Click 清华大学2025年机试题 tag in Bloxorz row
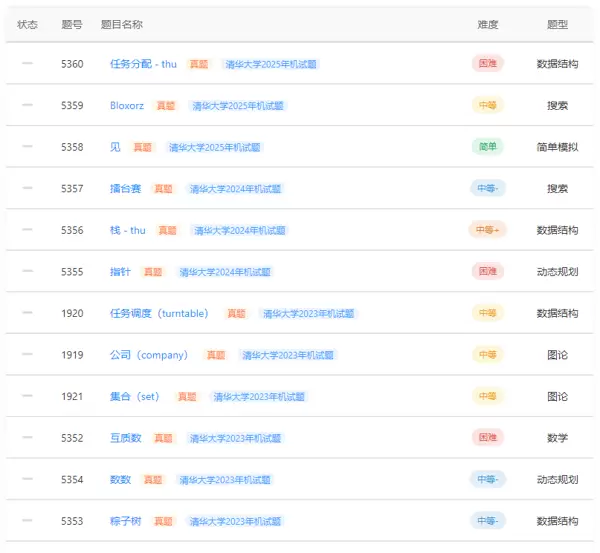Screen dimensions: 600x553 click(x=238, y=105)
